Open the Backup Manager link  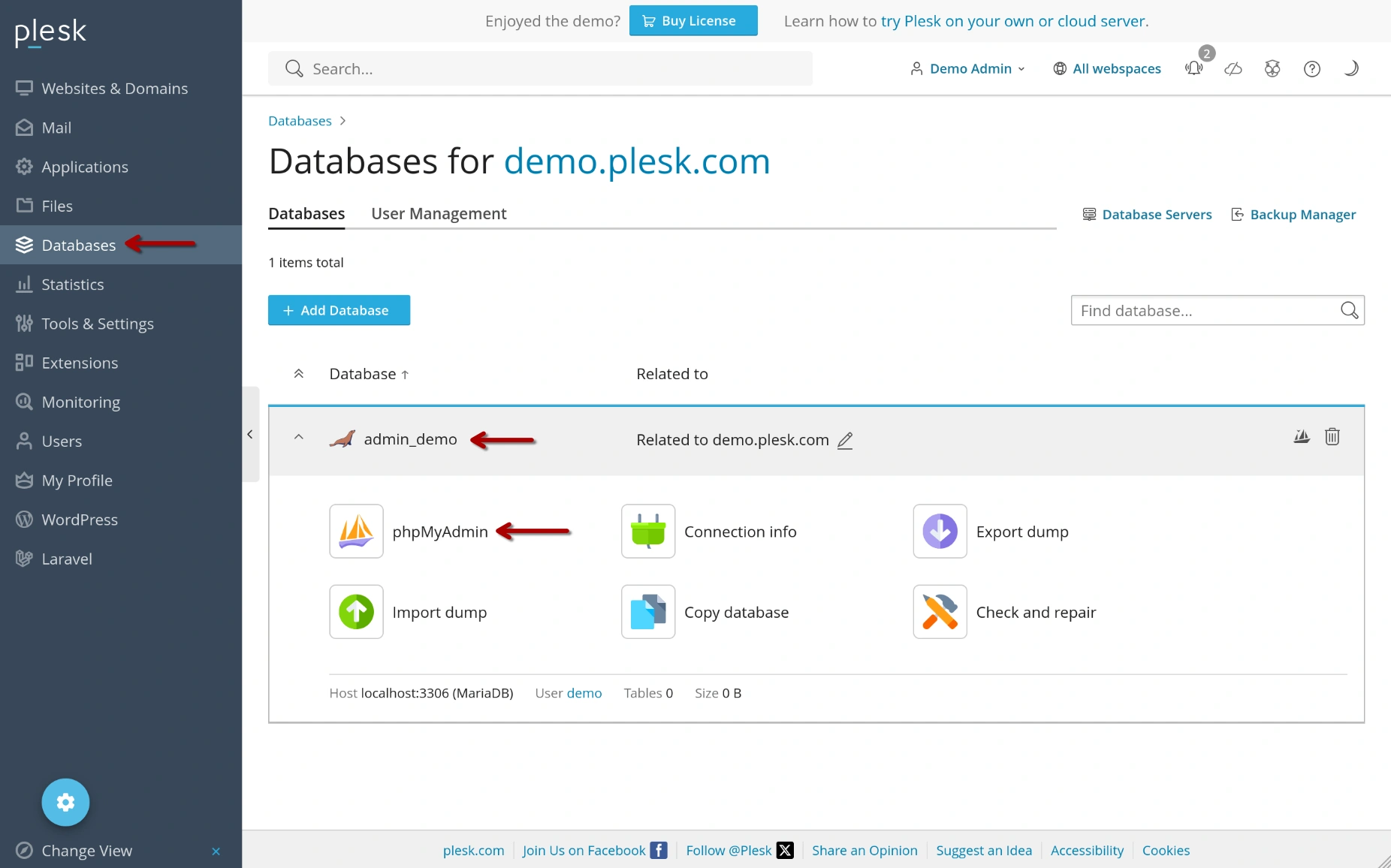point(1302,214)
